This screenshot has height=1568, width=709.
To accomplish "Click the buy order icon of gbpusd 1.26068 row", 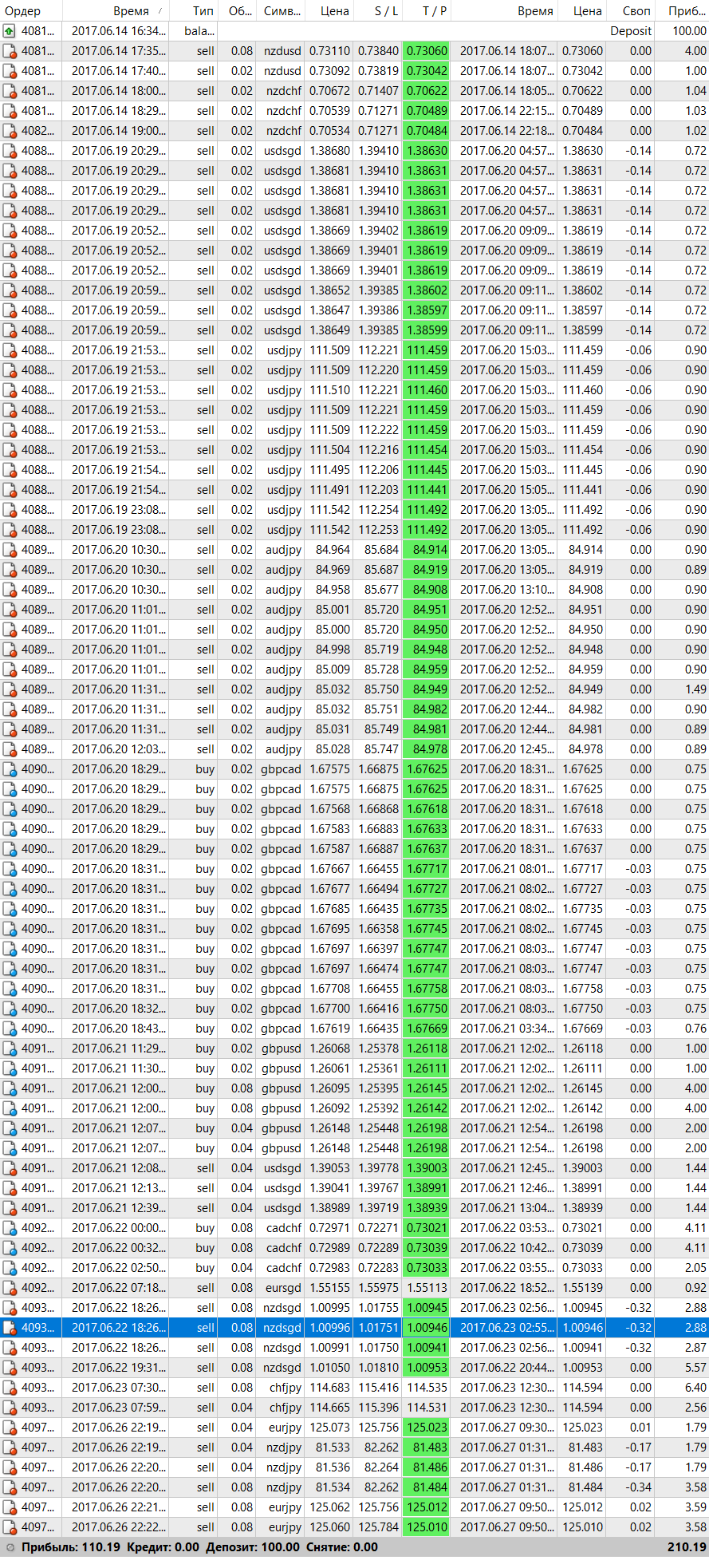I will pos(9,1049).
